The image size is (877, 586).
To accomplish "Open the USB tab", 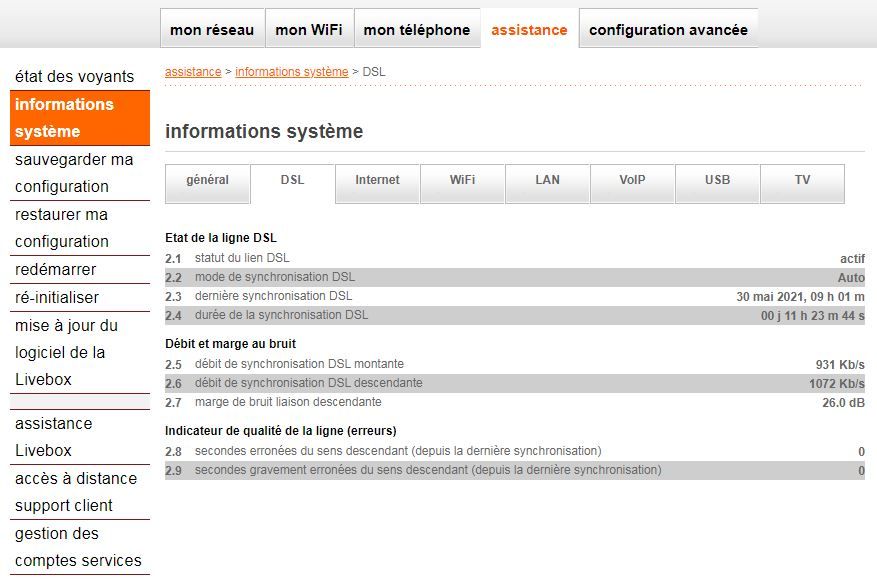I will pyautogui.click(x=716, y=183).
